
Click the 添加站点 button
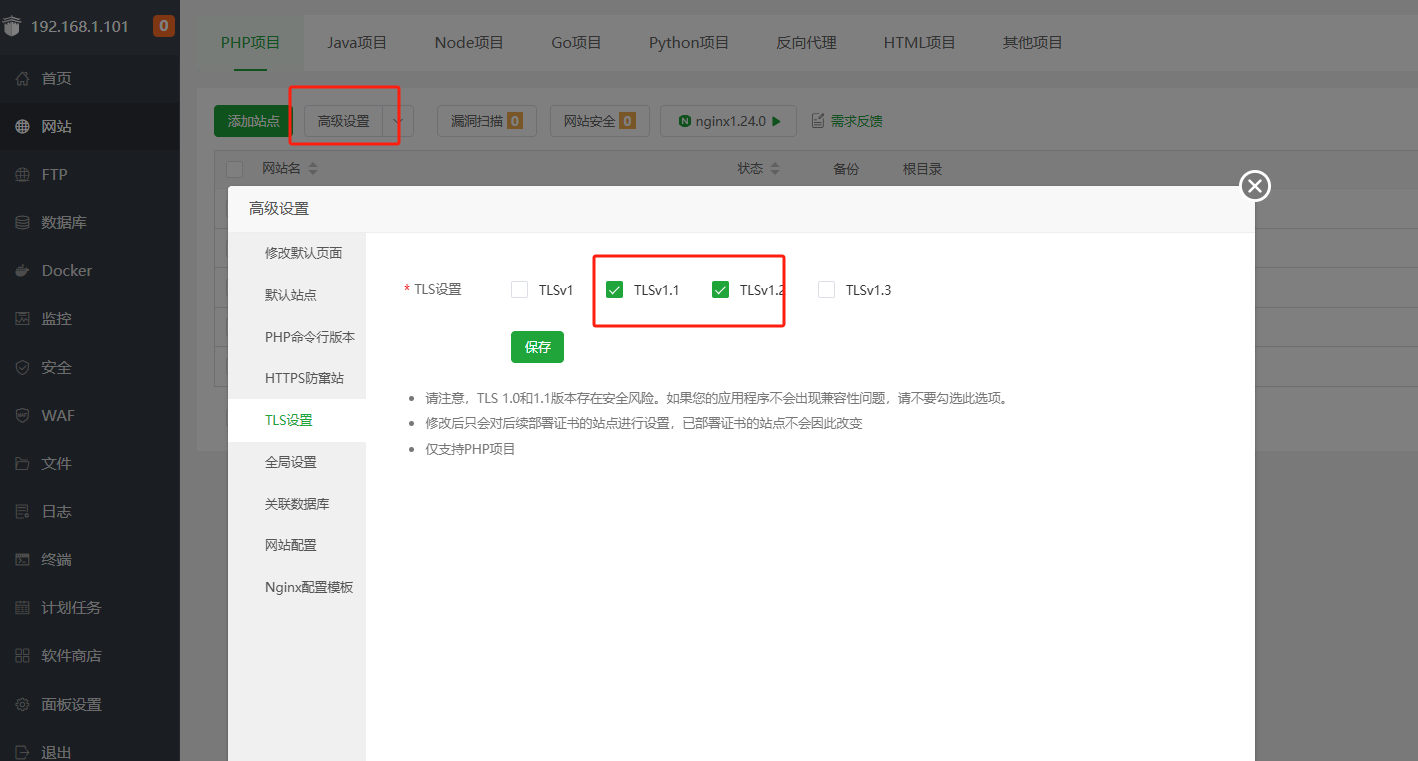click(x=254, y=121)
